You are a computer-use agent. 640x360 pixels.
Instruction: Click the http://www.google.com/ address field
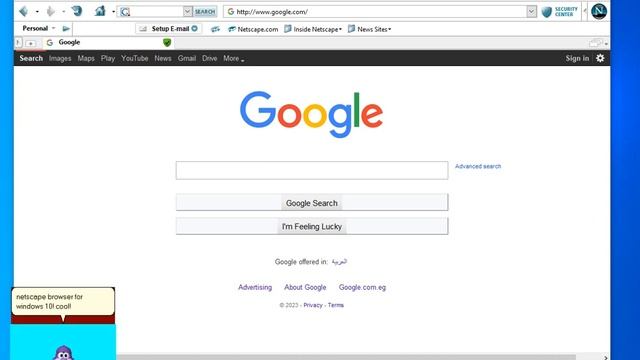point(380,12)
